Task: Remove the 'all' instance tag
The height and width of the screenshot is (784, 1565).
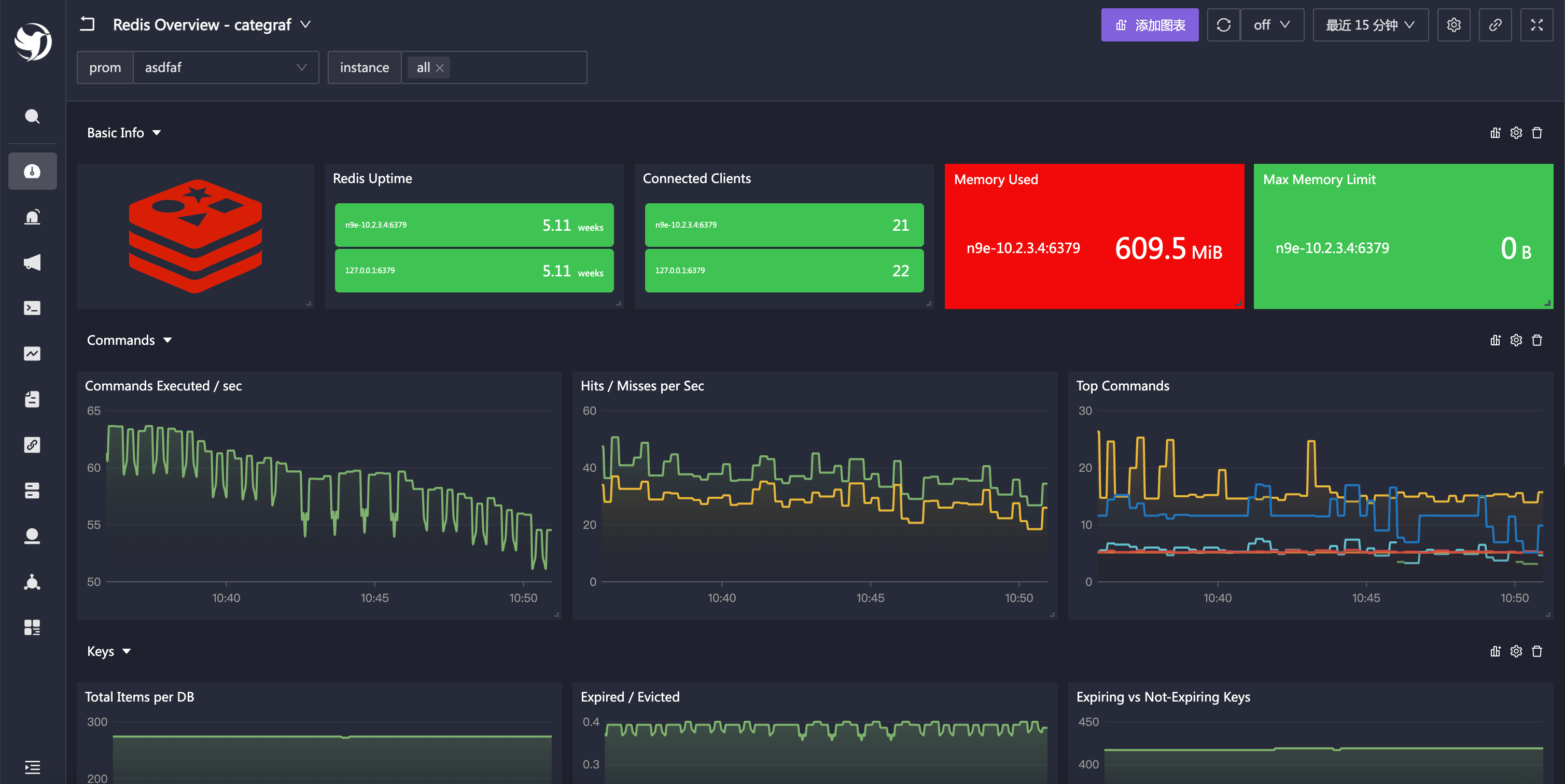Action: coord(440,68)
